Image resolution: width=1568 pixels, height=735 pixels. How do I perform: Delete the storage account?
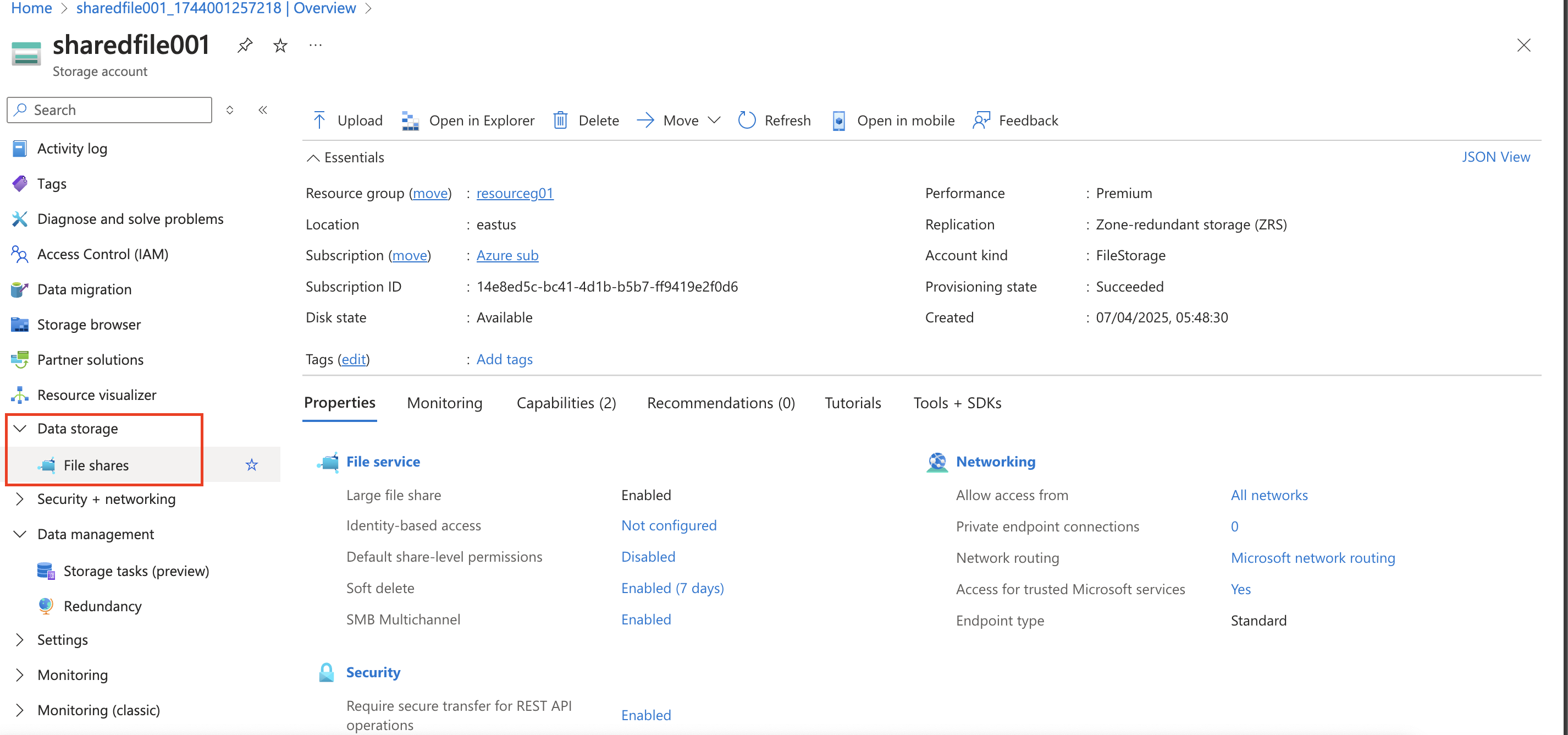[x=586, y=120]
